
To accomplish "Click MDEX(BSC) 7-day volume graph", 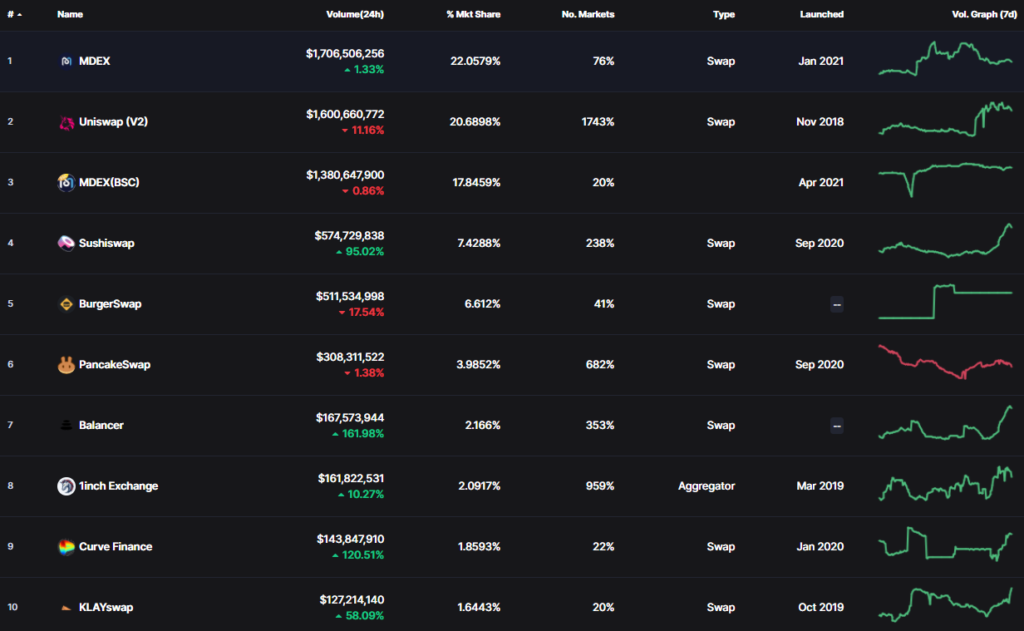I will (x=946, y=180).
